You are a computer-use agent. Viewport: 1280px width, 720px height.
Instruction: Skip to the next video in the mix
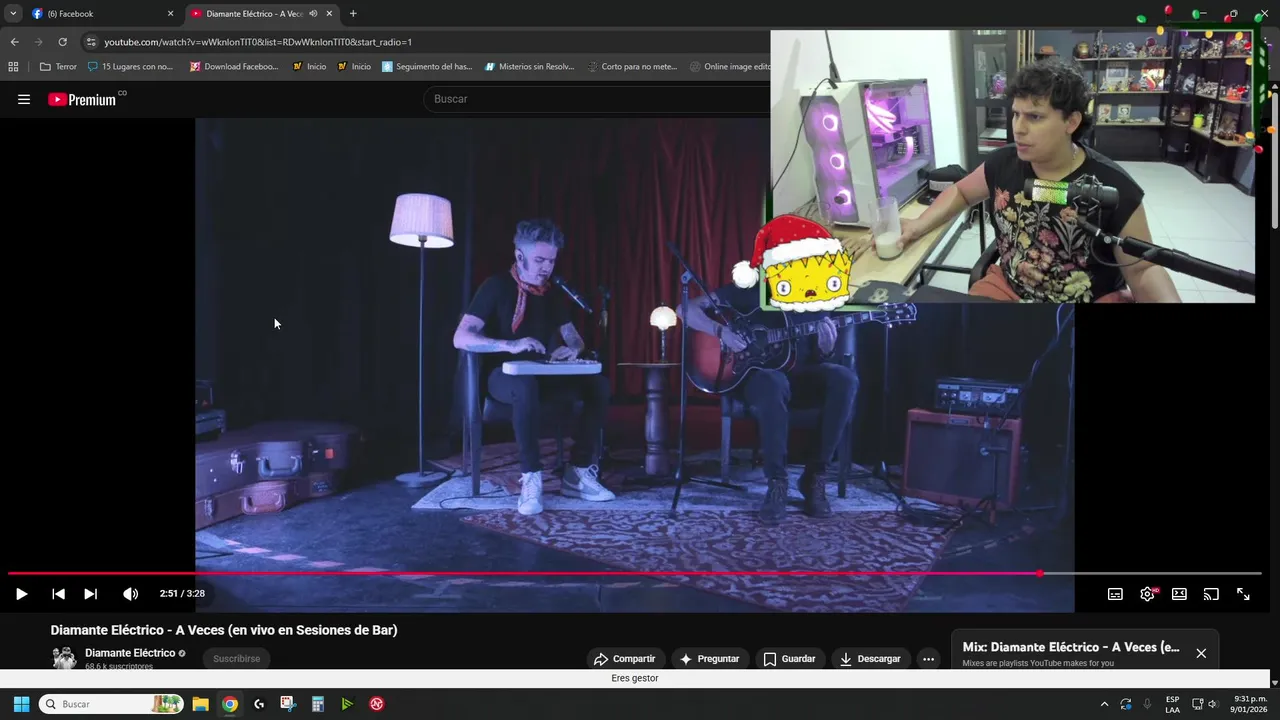(x=90, y=594)
